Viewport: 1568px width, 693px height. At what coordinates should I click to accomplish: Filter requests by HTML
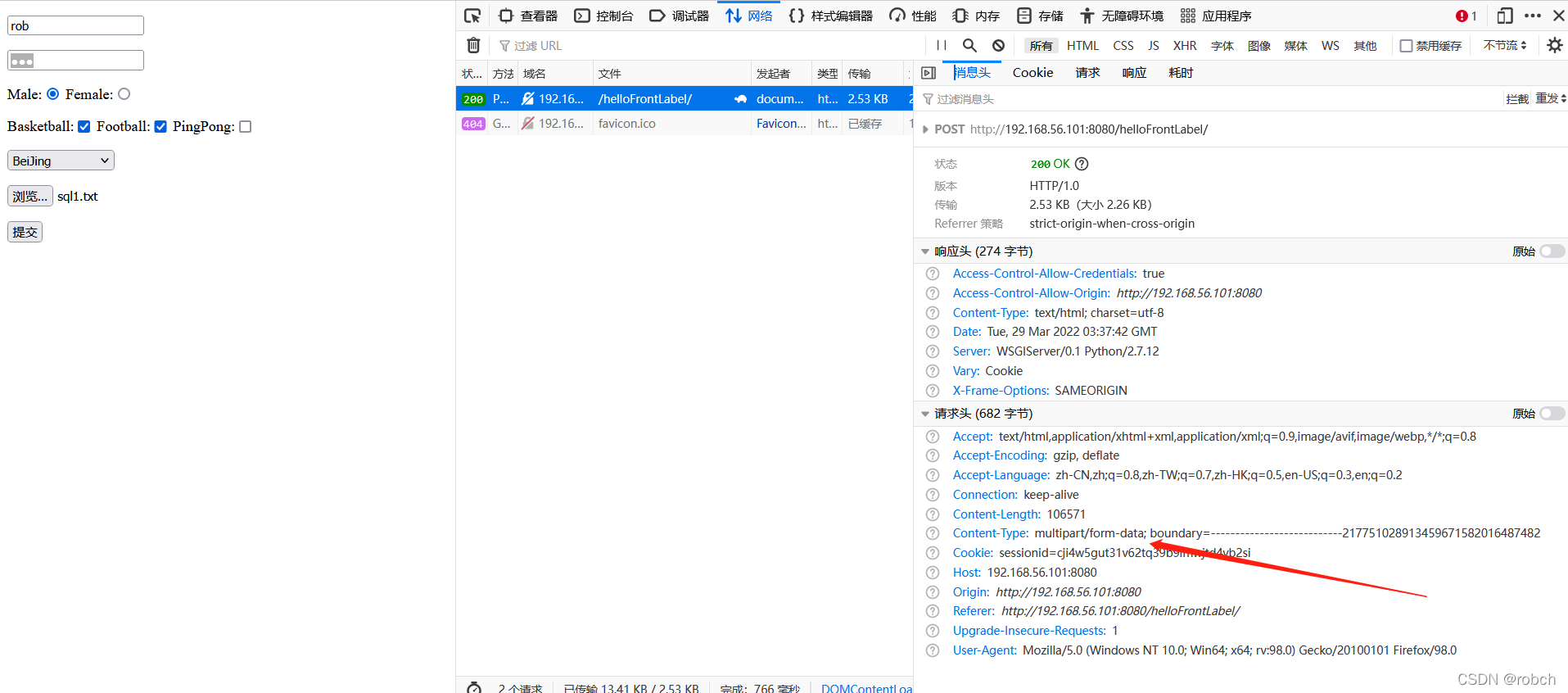pyautogui.click(x=1082, y=46)
